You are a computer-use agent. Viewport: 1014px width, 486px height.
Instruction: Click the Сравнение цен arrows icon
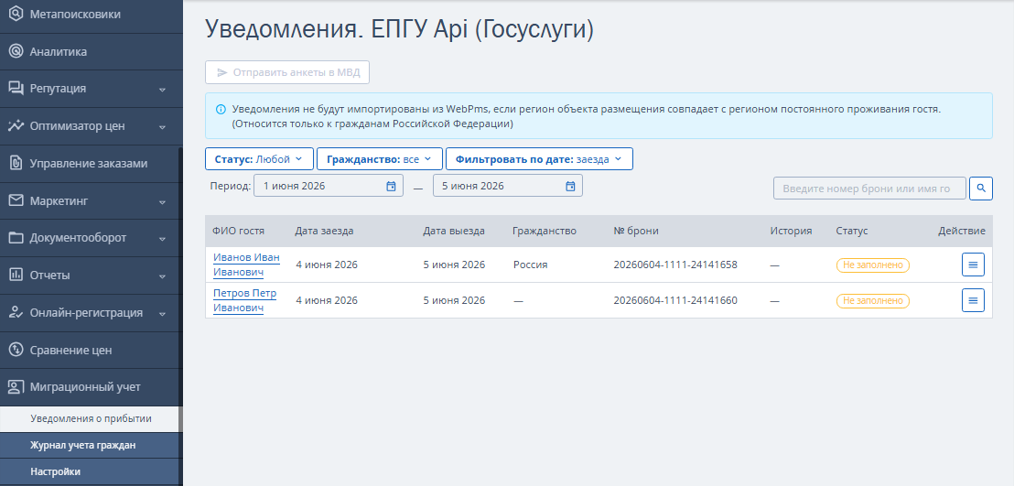(16, 350)
